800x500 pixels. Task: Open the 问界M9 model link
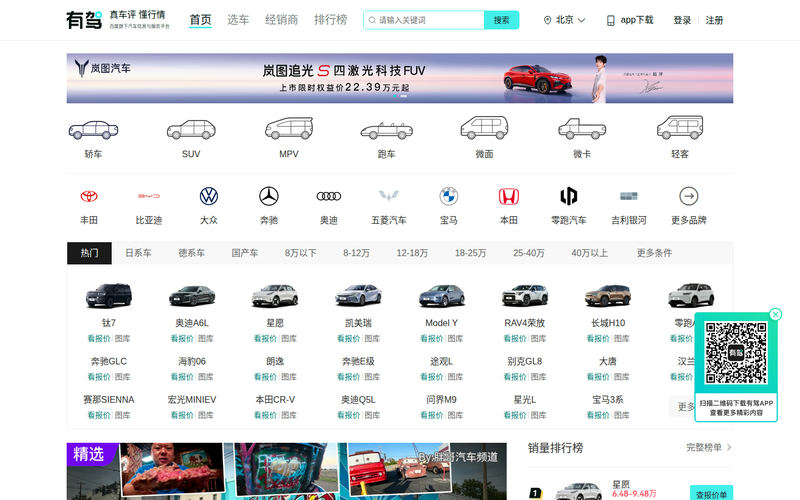[x=441, y=399]
